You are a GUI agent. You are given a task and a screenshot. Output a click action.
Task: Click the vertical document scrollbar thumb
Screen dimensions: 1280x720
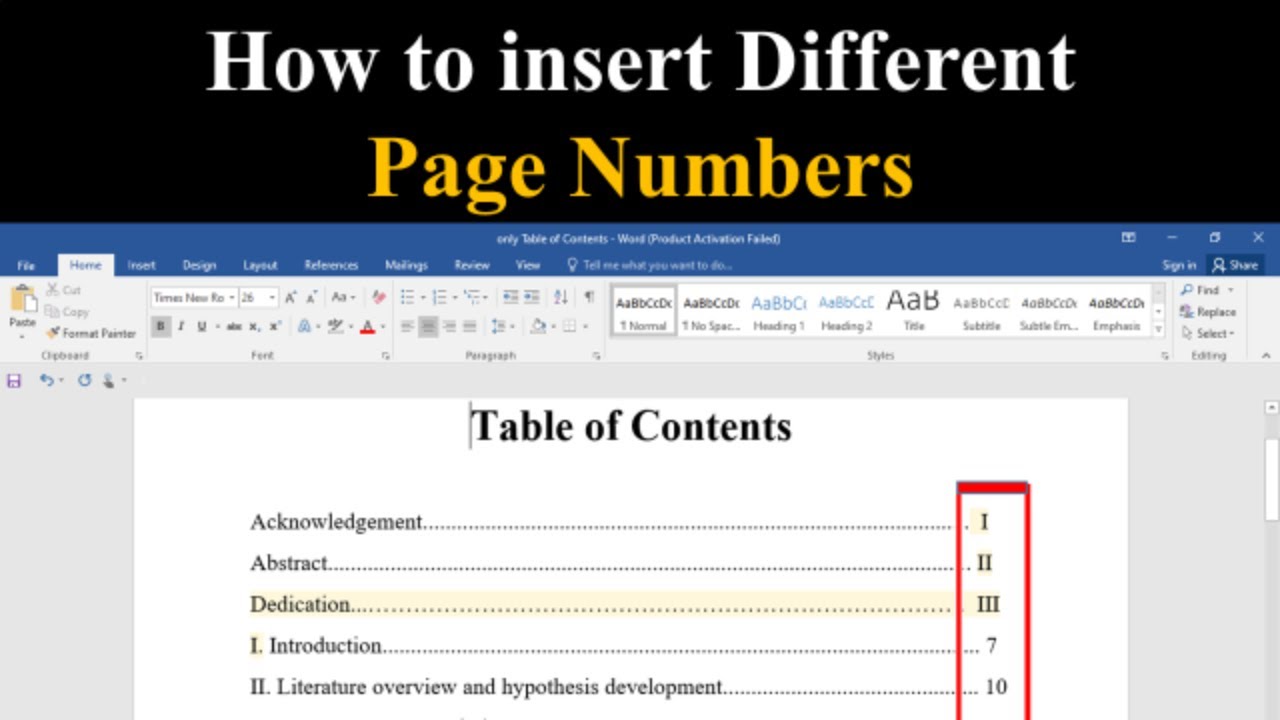[1272, 478]
